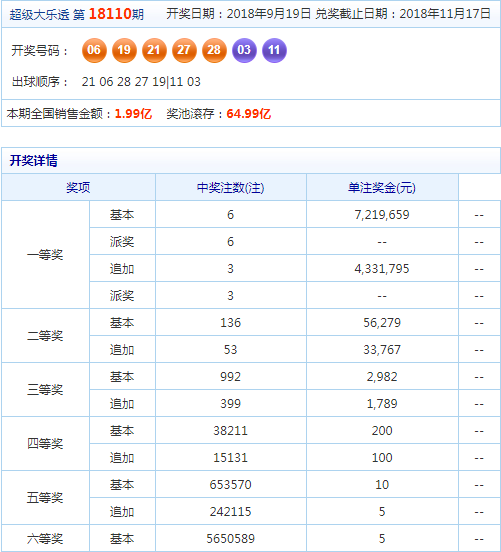Click the 5650589 winners count cell

coord(231,538)
